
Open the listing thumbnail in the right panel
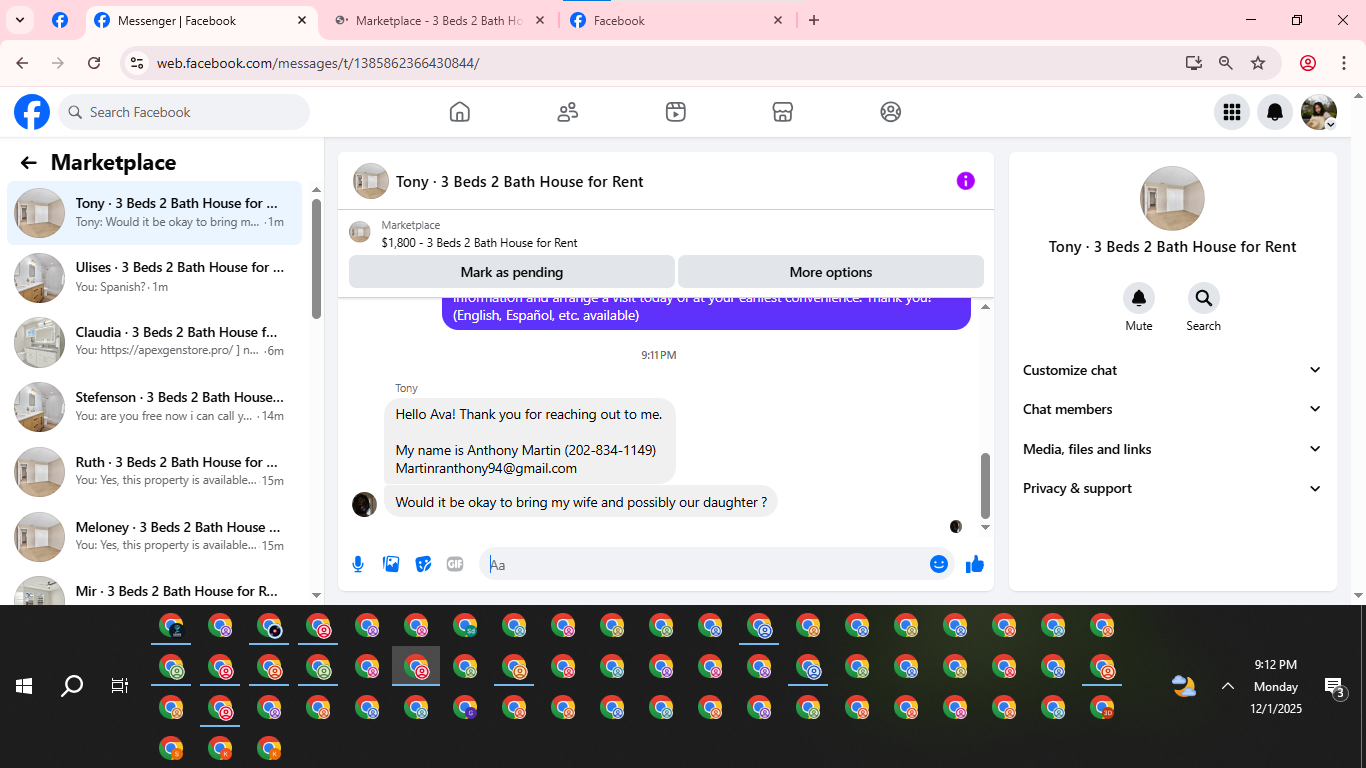click(1172, 198)
